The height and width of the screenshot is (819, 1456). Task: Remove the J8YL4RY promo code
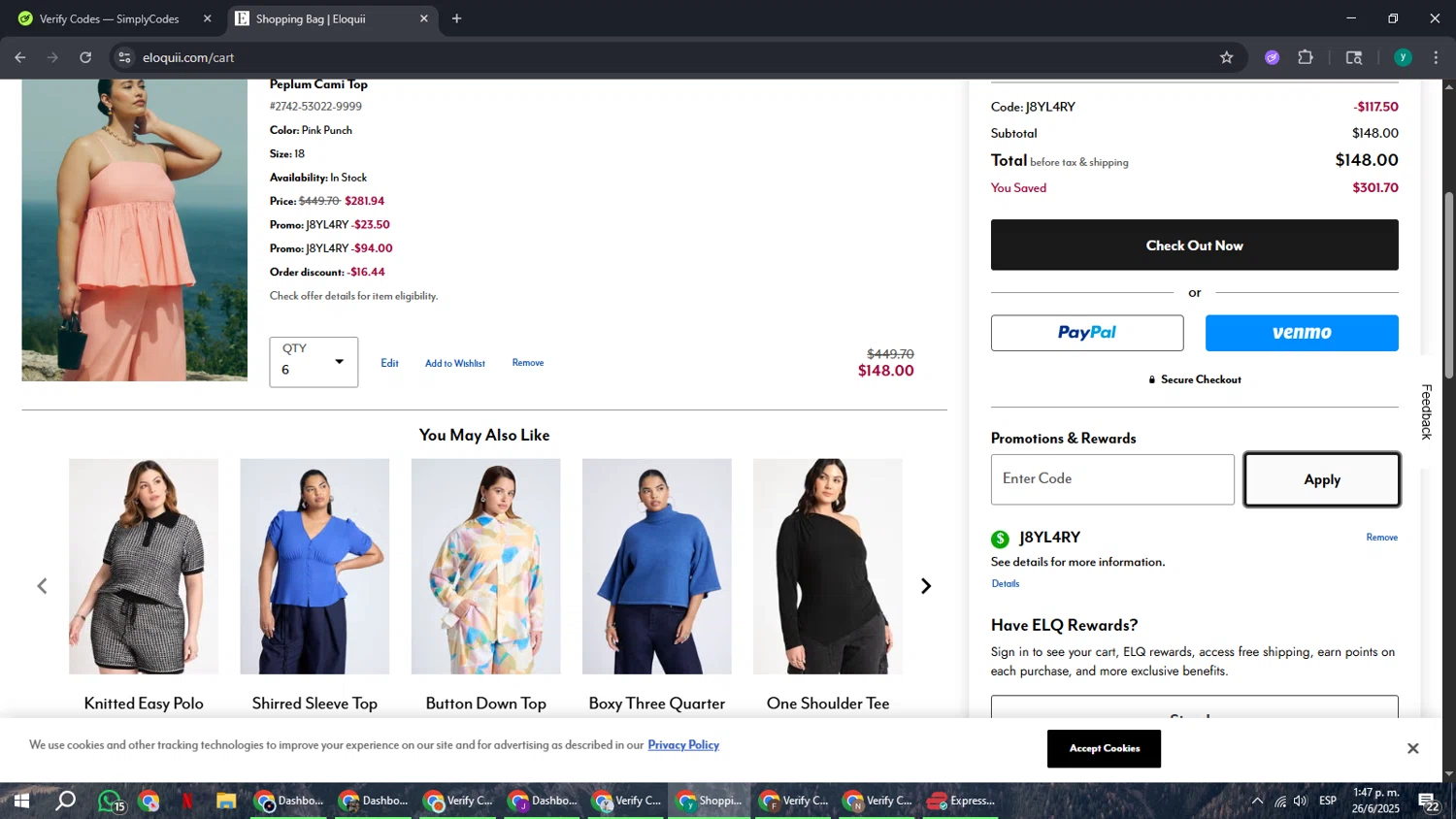[1382, 538]
